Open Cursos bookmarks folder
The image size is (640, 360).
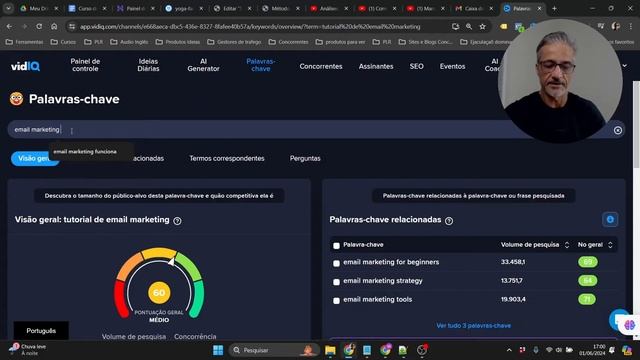point(63,42)
